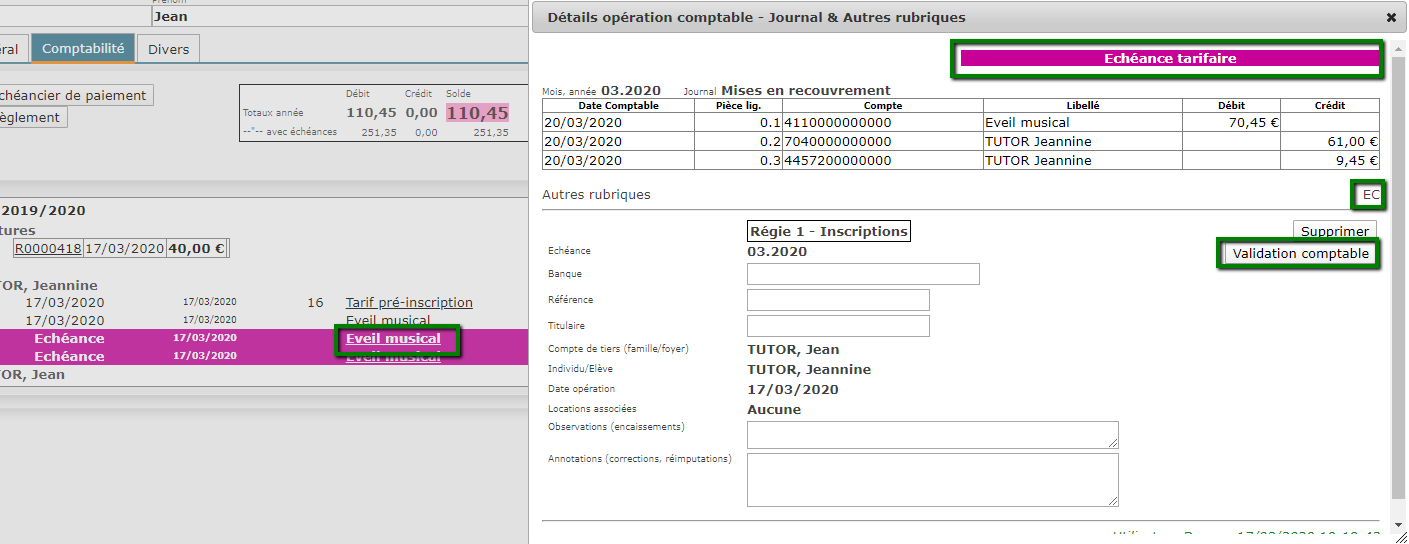Click the Mises en recouvrement journal name
The height and width of the screenshot is (544, 1409).
click(x=806, y=90)
